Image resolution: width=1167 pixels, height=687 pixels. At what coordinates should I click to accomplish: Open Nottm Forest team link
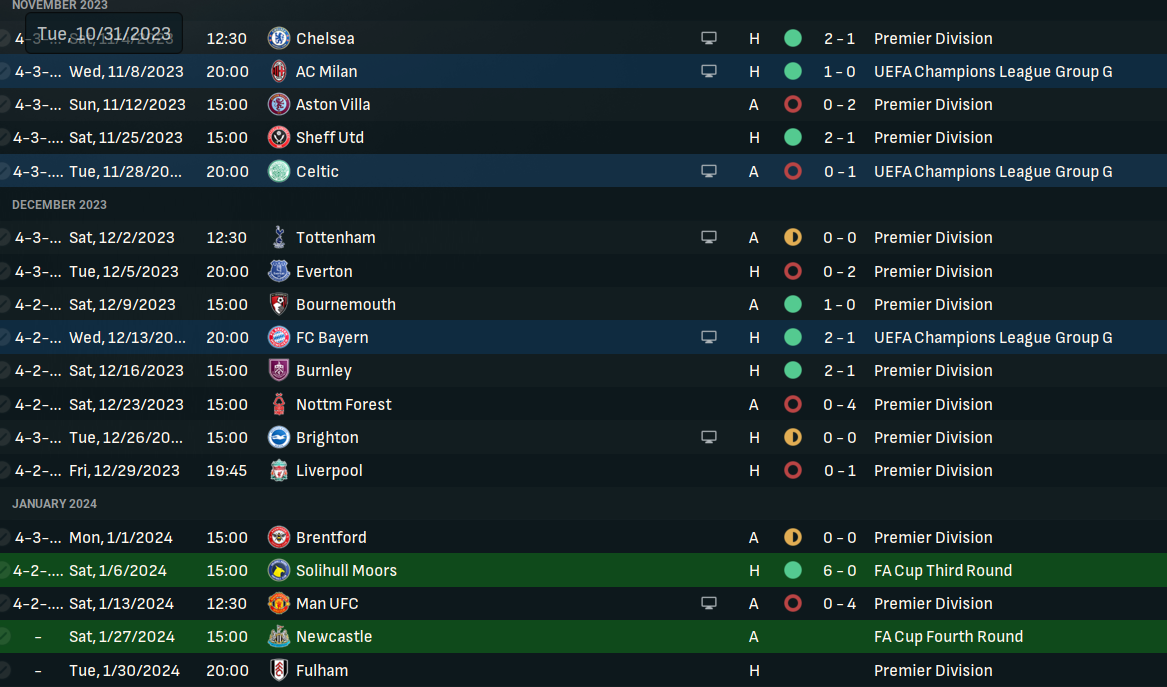[343, 404]
